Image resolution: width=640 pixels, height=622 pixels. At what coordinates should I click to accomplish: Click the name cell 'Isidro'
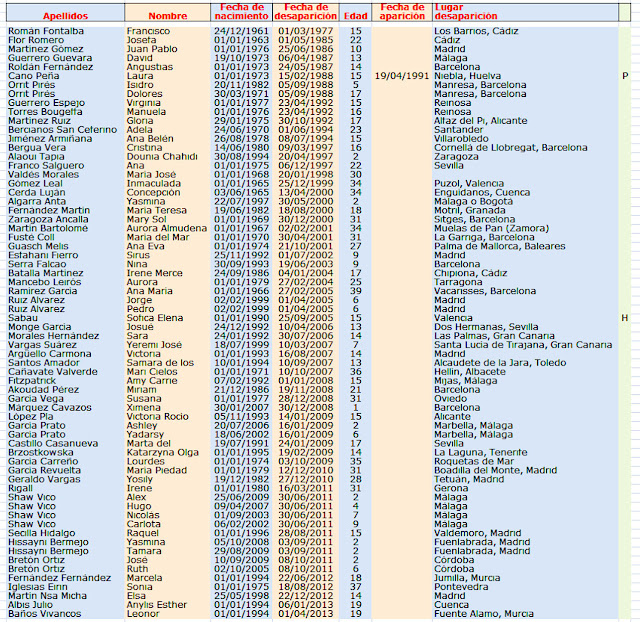tap(140, 85)
